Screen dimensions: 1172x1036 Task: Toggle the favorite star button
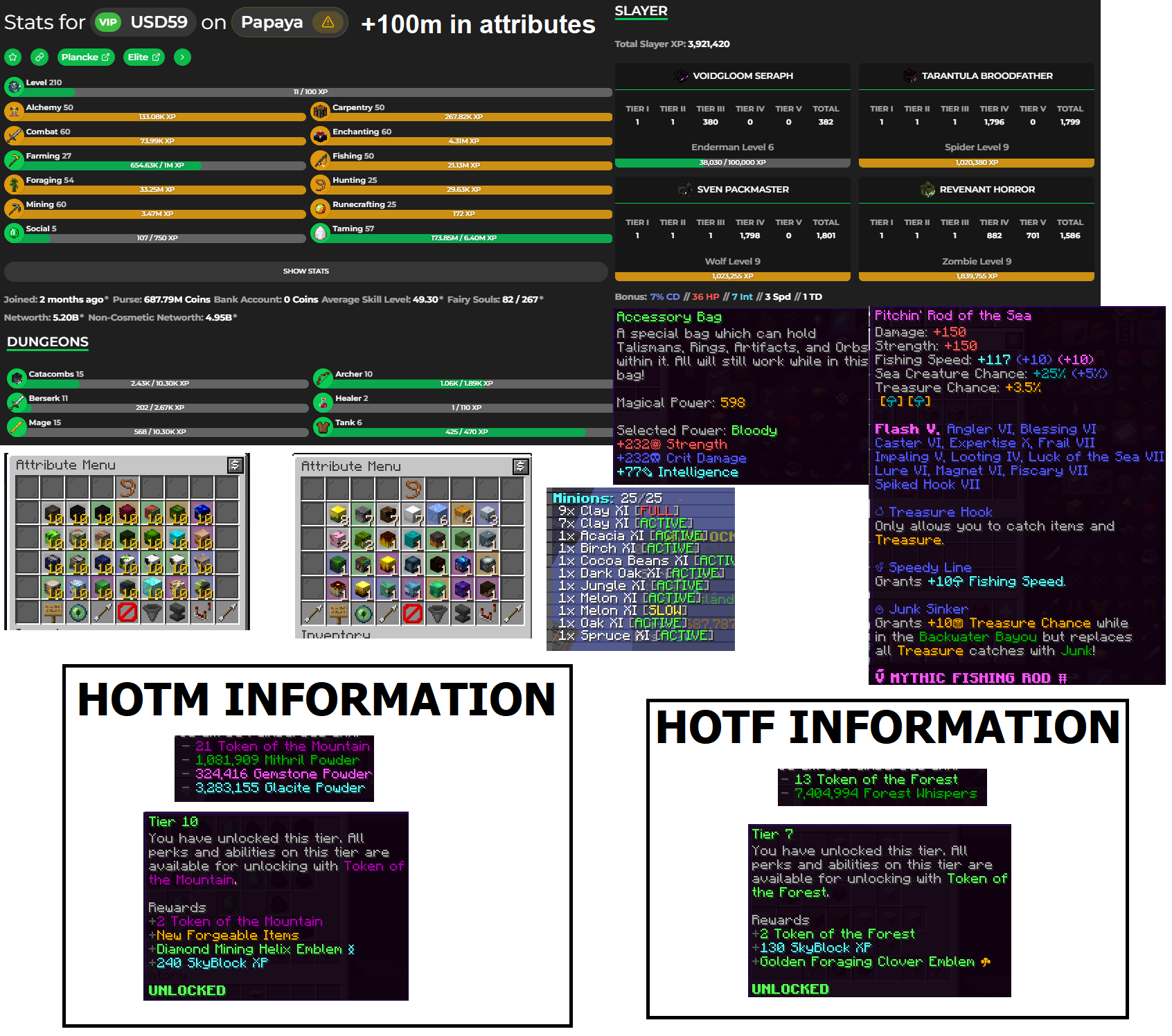[x=14, y=57]
